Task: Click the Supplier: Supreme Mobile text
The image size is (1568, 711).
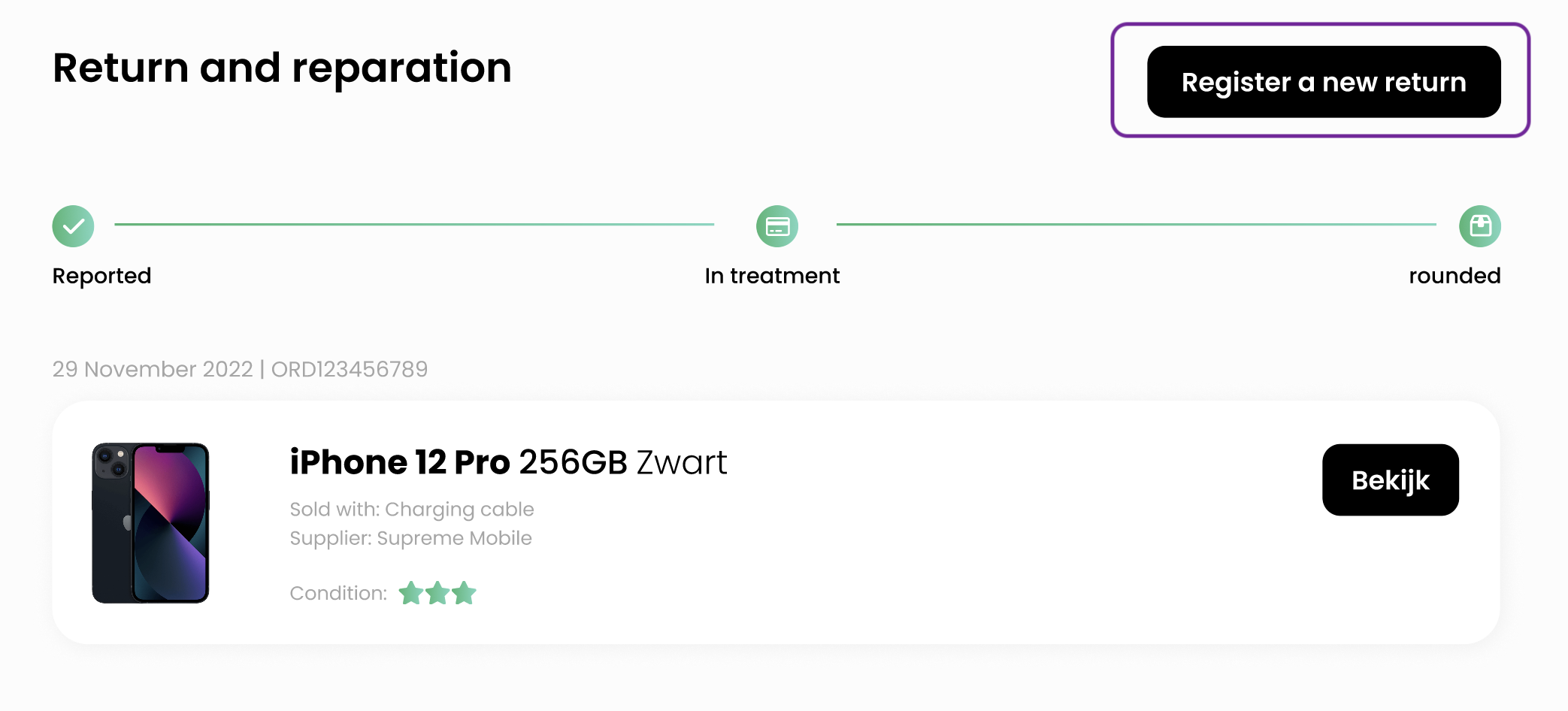Action: coord(410,538)
